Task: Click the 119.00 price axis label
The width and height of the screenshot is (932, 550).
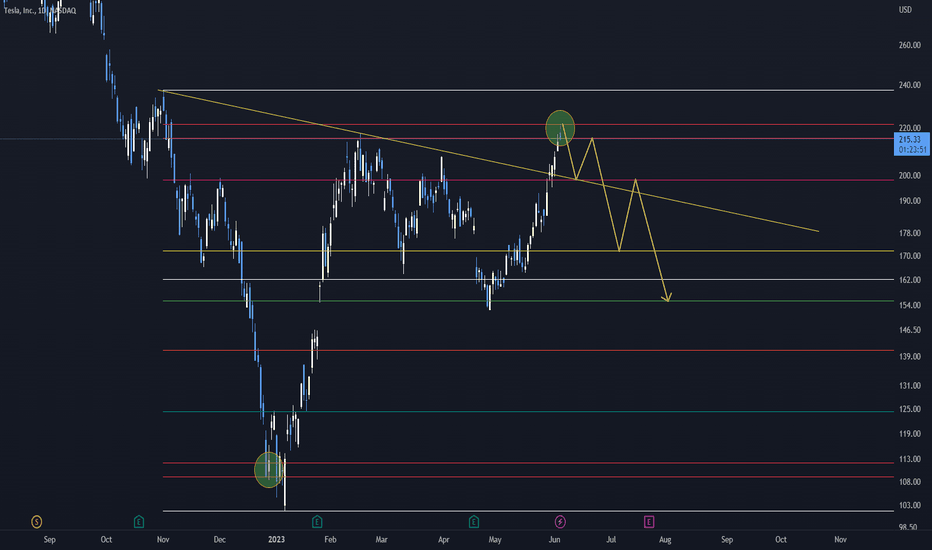Action: coord(909,434)
